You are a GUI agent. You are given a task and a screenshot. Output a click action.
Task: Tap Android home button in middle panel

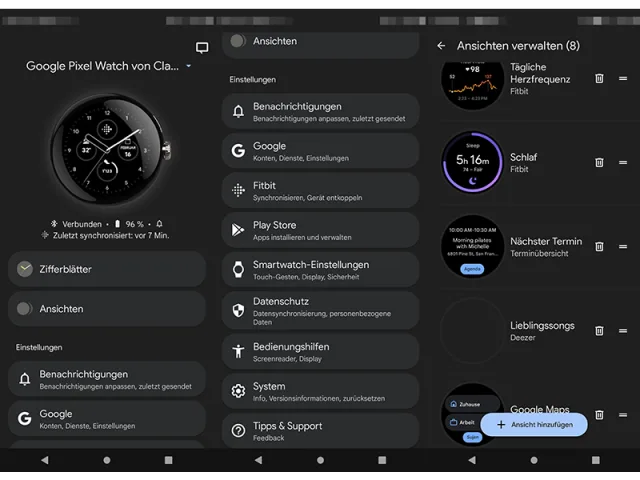point(320,460)
